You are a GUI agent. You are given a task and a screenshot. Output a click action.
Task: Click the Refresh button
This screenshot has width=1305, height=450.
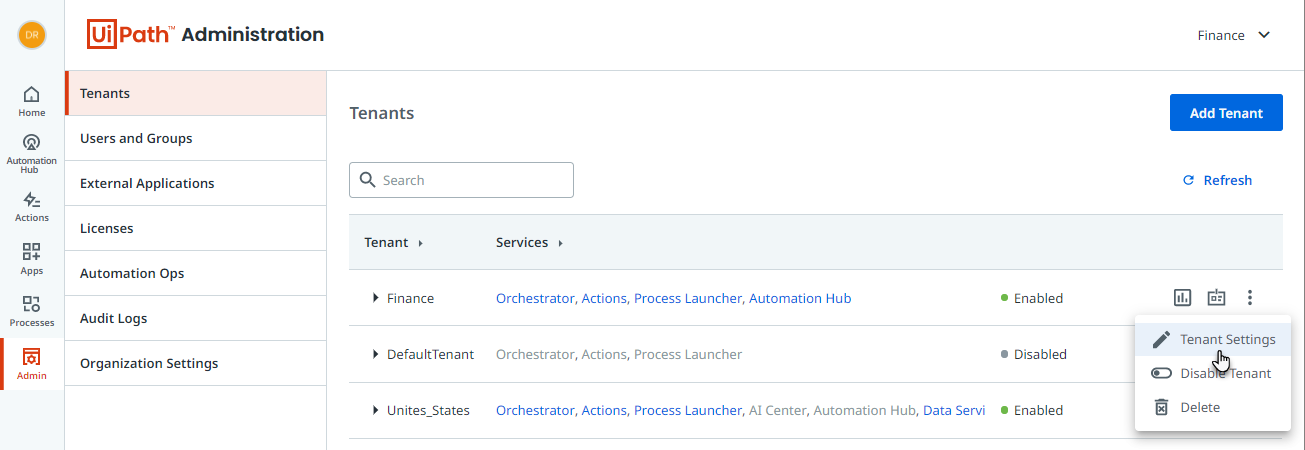[x=1217, y=180]
